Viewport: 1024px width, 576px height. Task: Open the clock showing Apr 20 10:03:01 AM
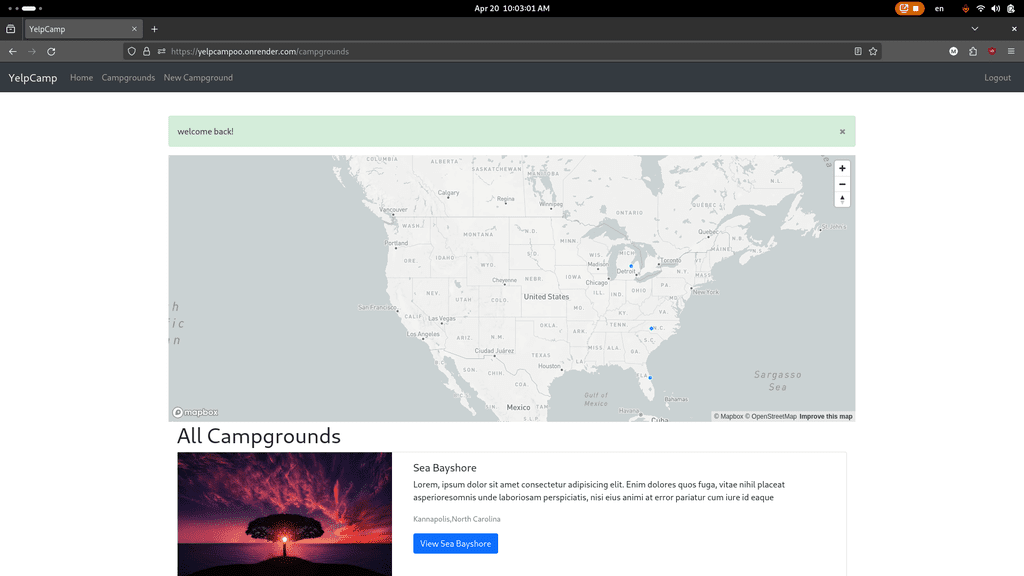click(x=512, y=8)
